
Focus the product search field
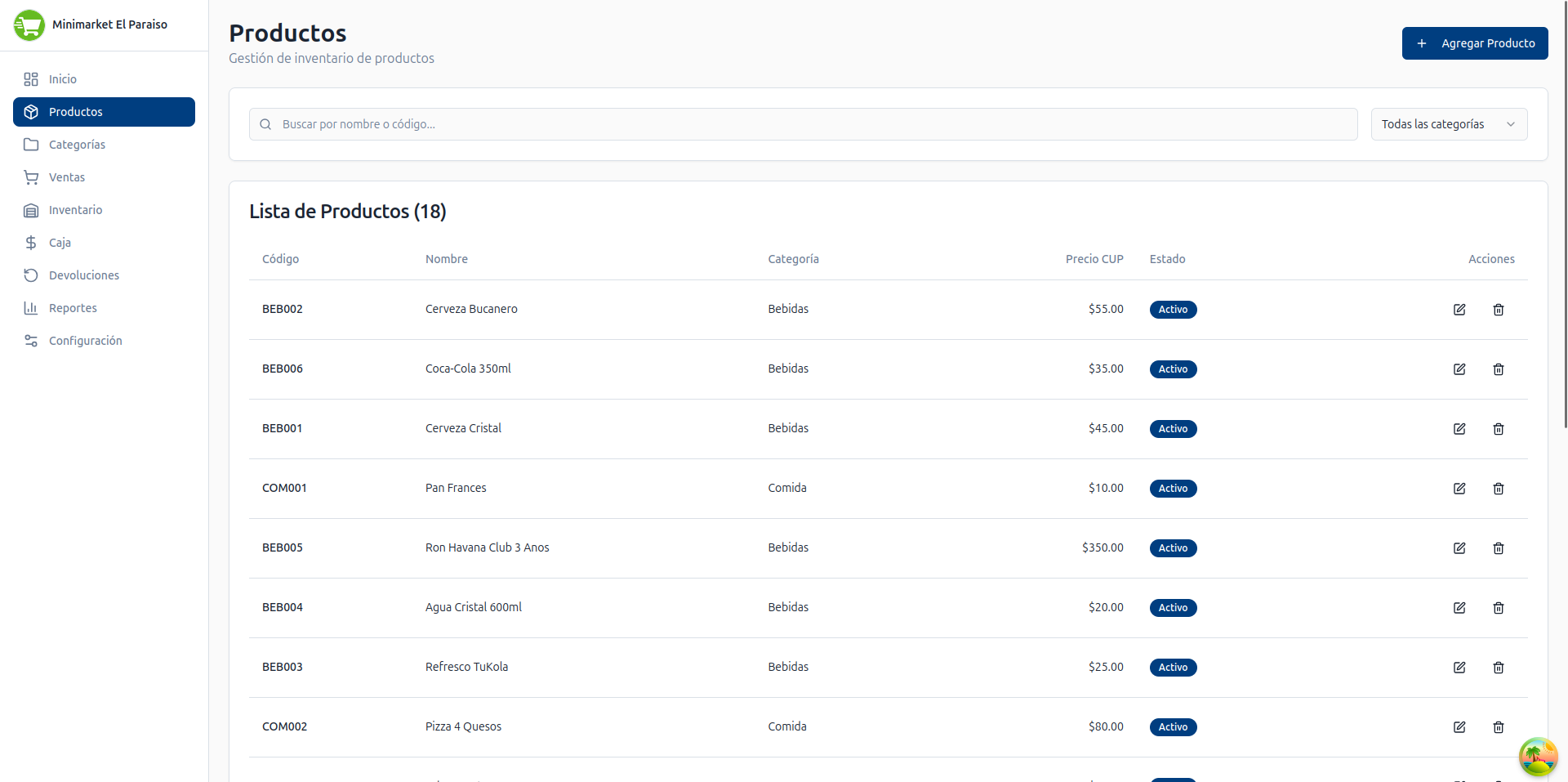point(803,124)
